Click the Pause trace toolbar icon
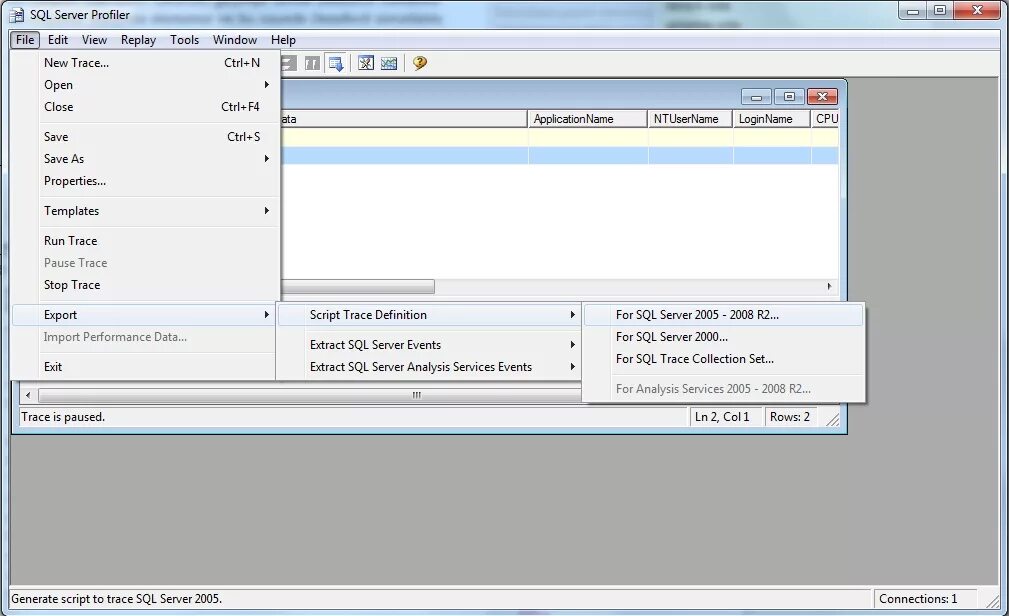This screenshot has width=1009, height=616. point(311,63)
